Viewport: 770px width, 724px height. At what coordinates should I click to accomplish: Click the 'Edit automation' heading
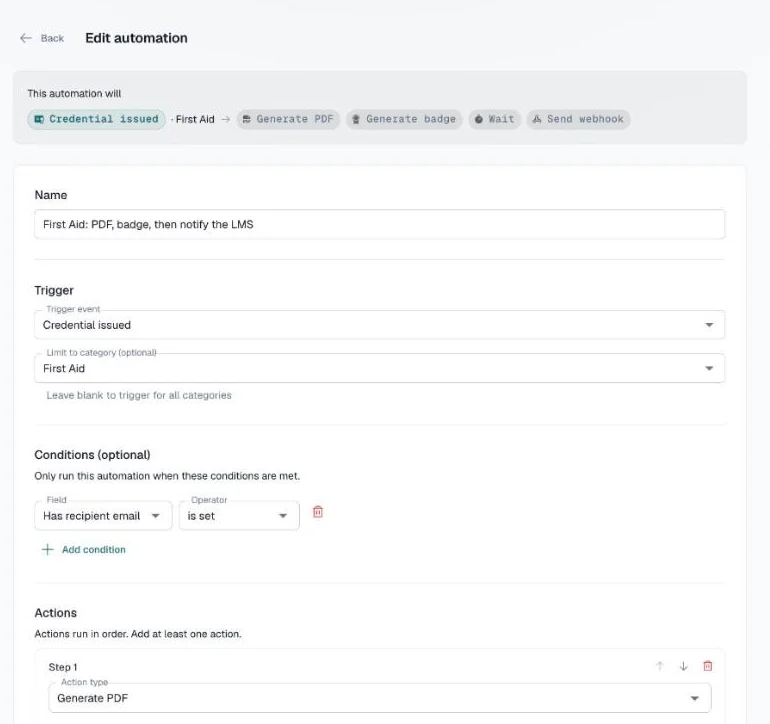click(136, 38)
